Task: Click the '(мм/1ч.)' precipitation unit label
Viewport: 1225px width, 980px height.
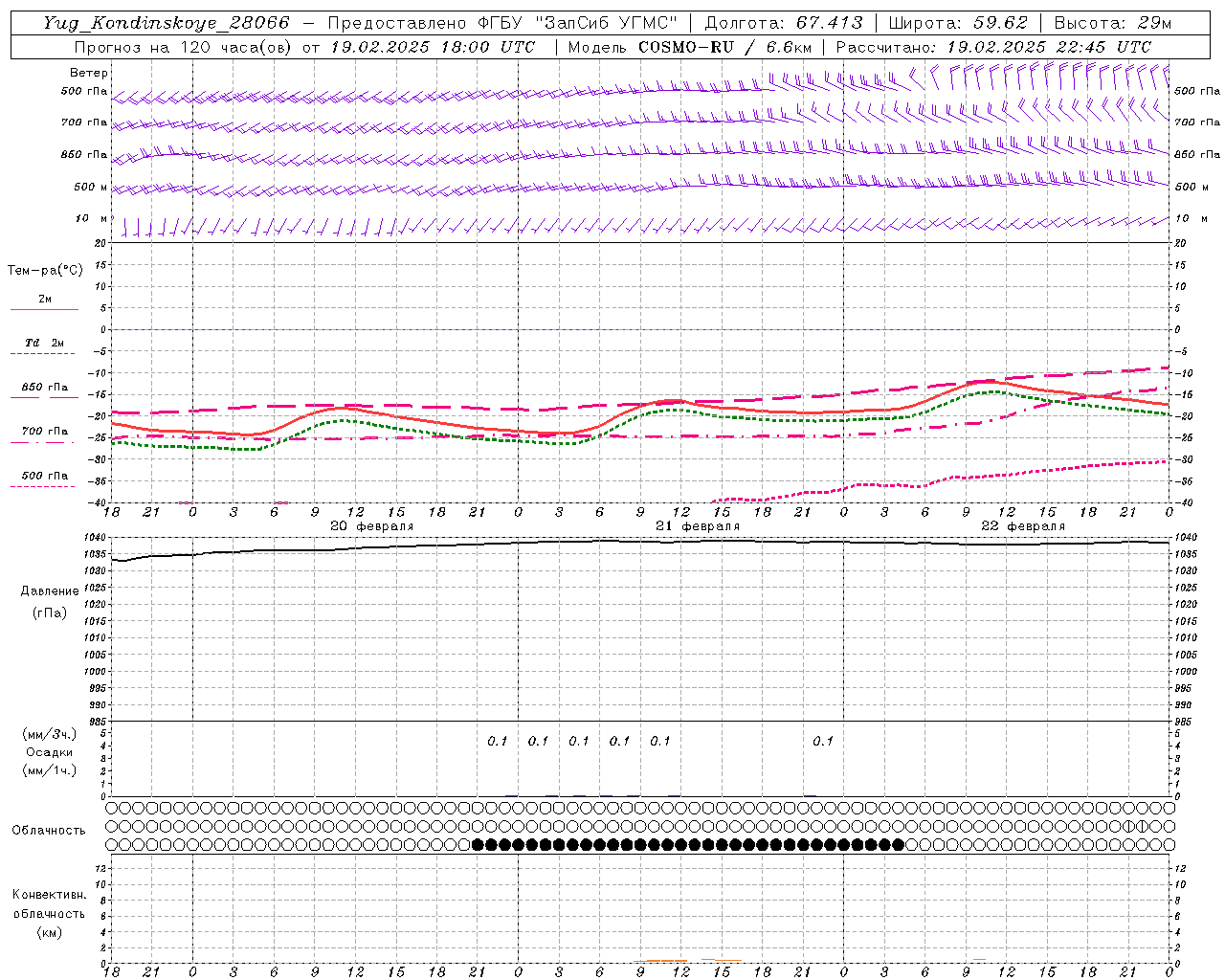Action: click(50, 770)
